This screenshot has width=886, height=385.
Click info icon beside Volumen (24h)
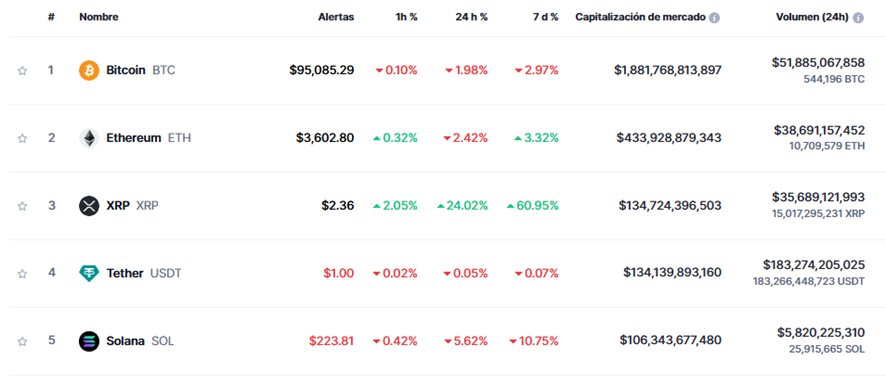(858, 18)
